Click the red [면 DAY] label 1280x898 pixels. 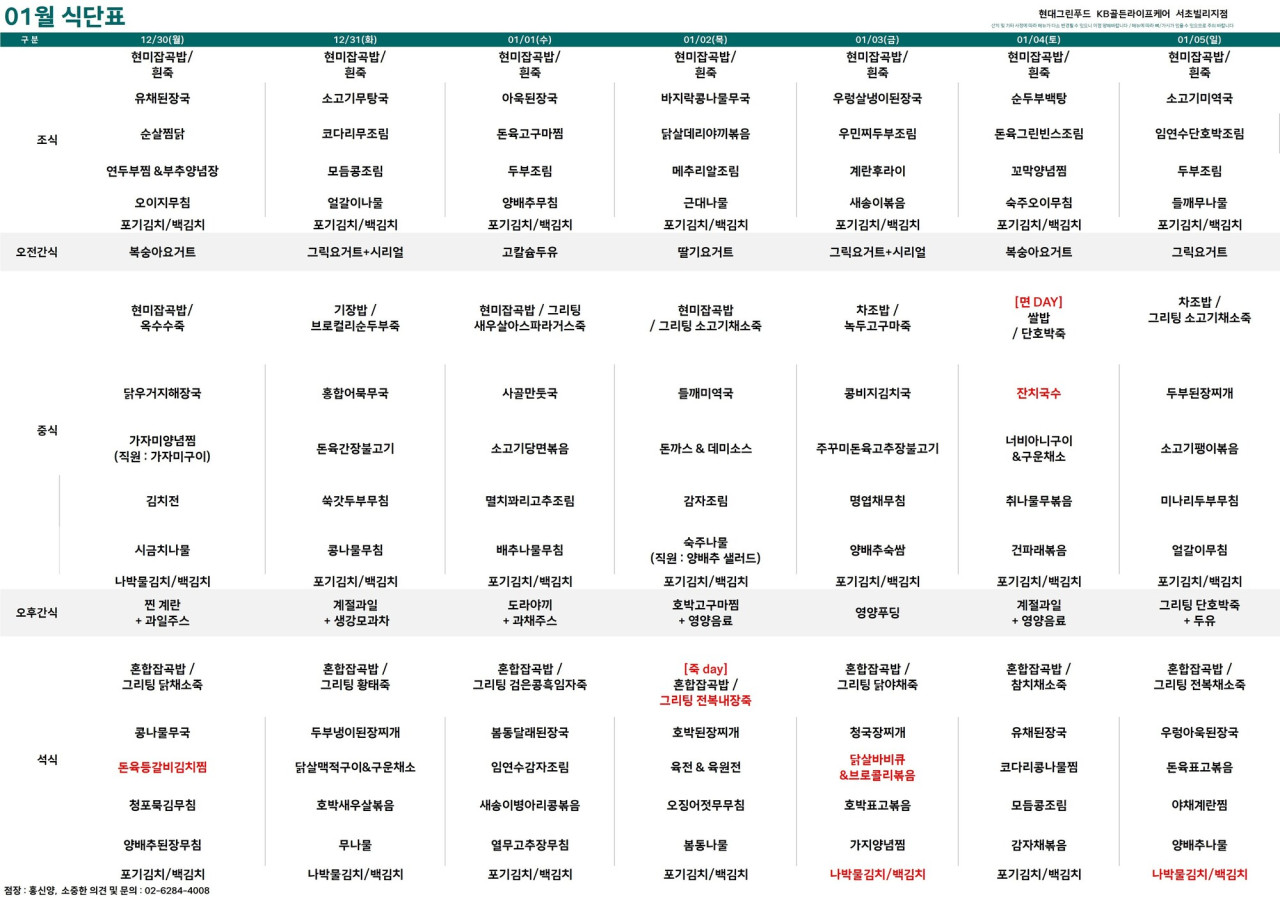pos(1038,301)
